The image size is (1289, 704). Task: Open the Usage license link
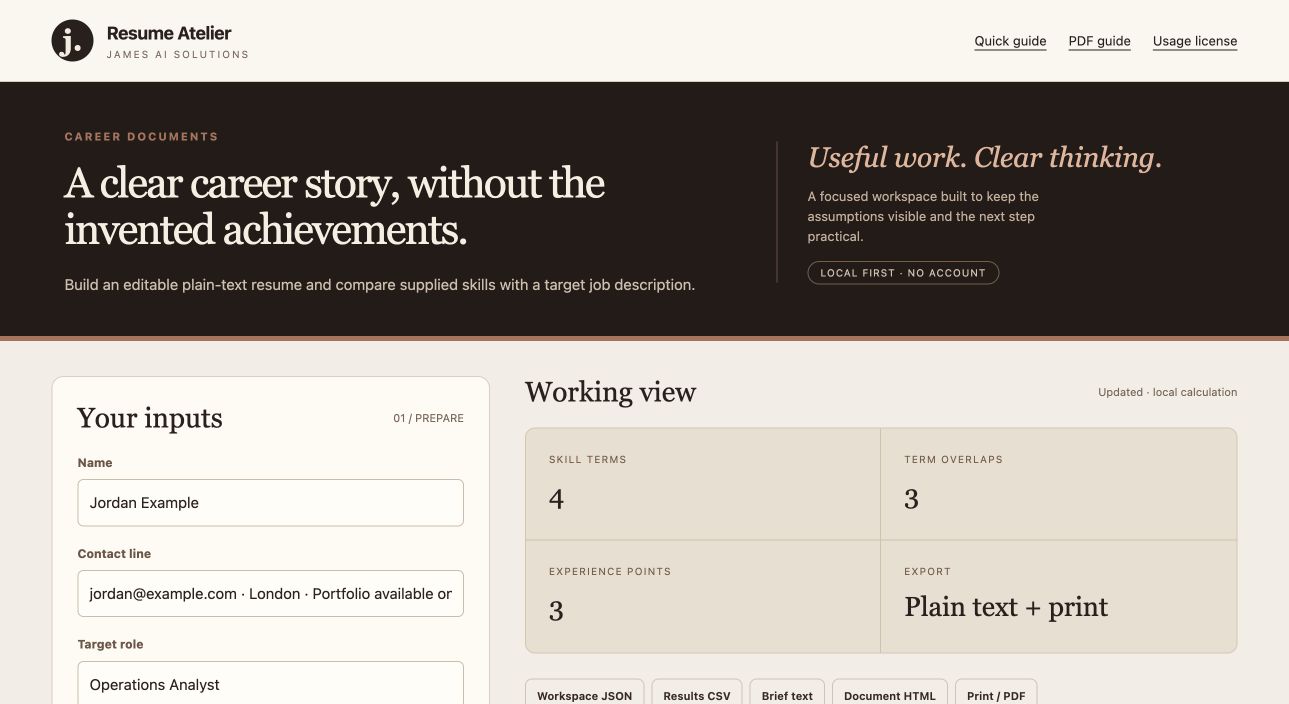[1195, 41]
